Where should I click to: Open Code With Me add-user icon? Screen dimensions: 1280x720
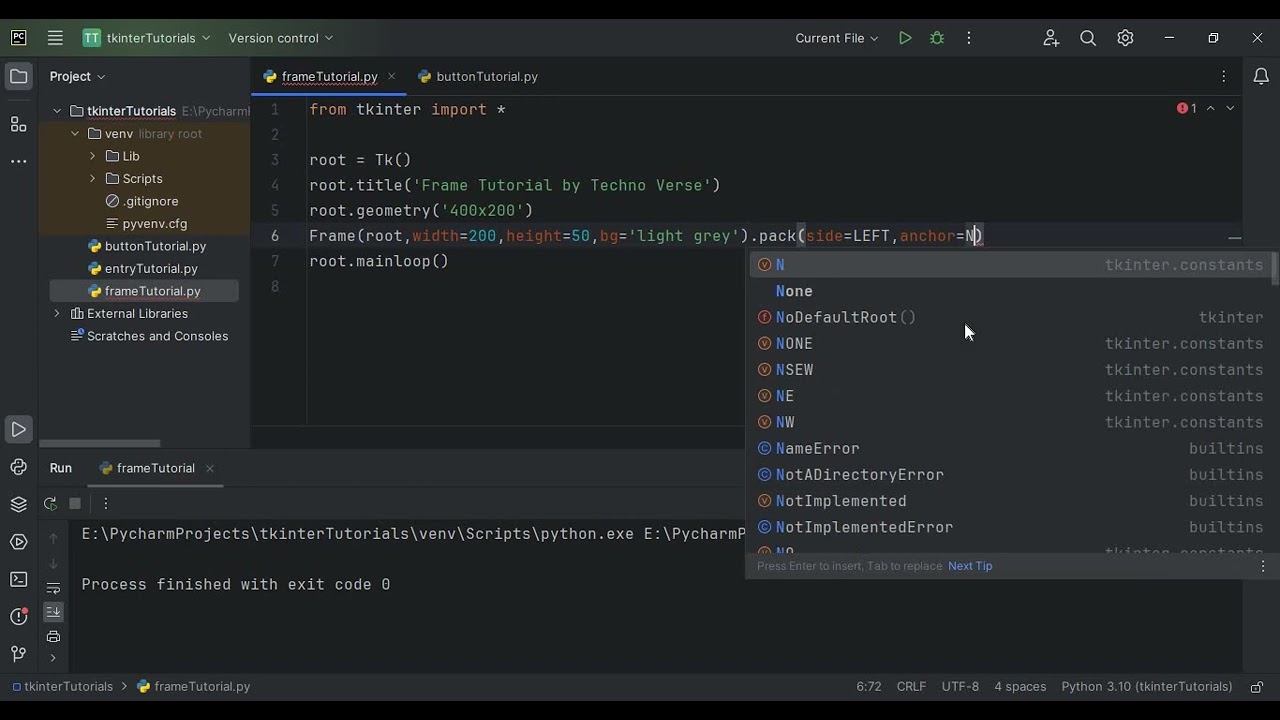(x=1051, y=38)
